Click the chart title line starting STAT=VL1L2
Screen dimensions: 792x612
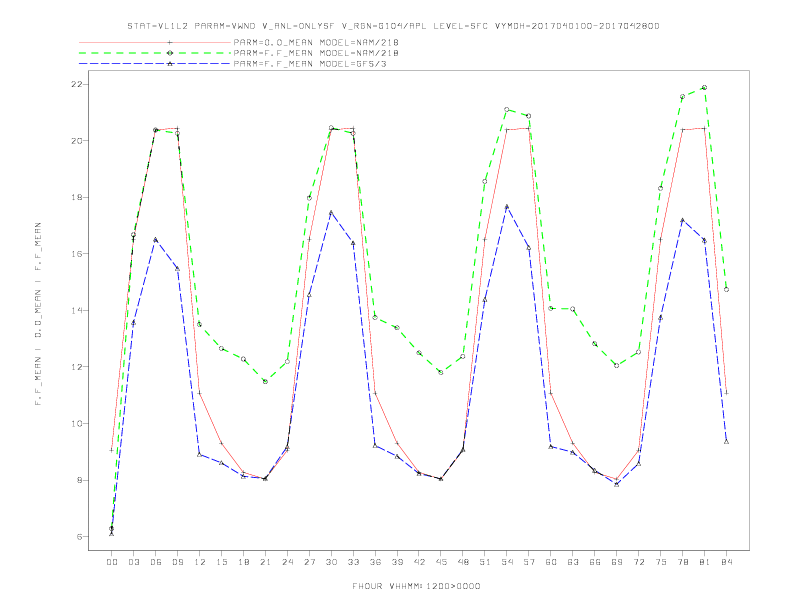coord(393,26)
